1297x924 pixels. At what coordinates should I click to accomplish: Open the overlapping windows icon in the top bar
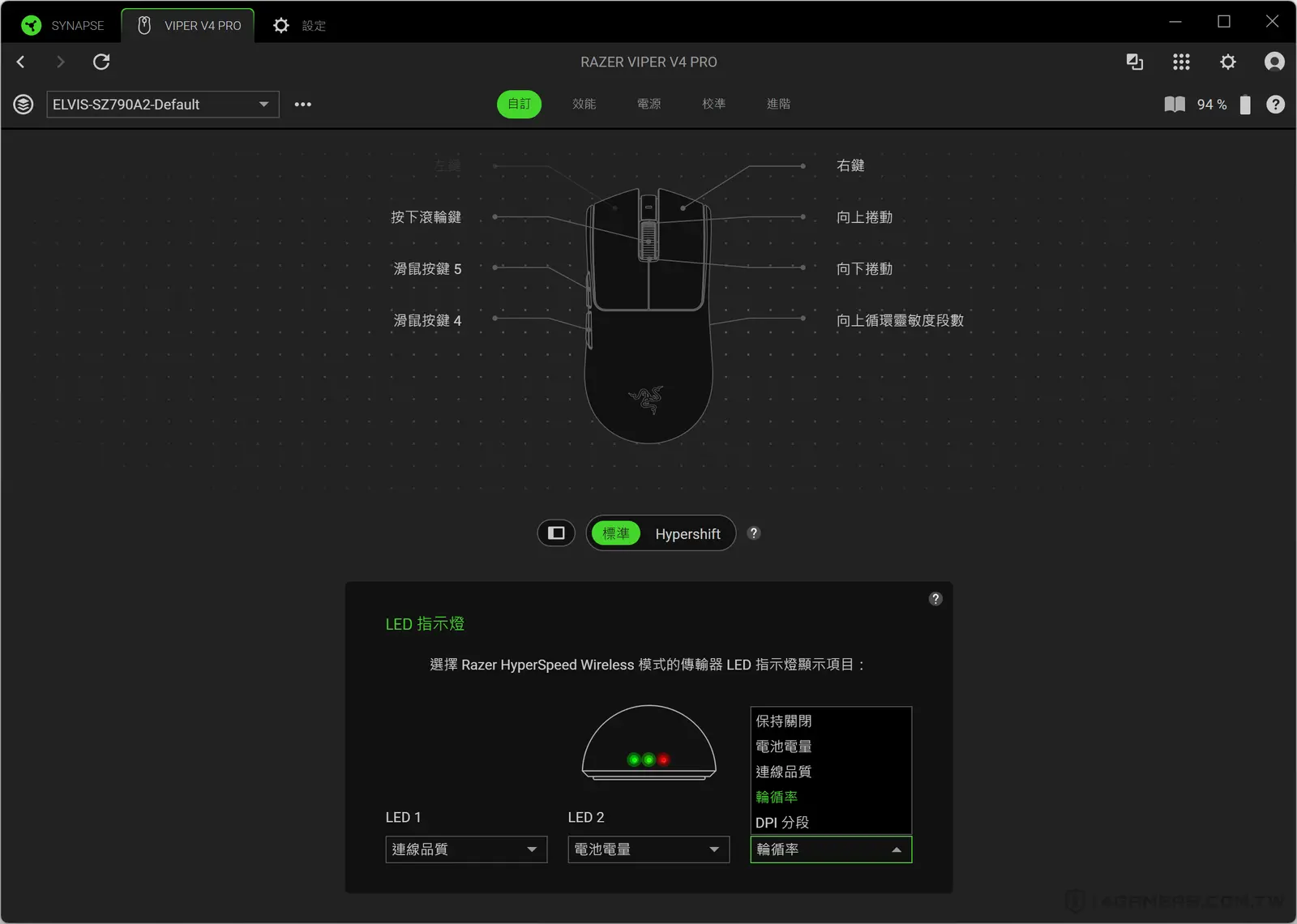pos(1135,62)
